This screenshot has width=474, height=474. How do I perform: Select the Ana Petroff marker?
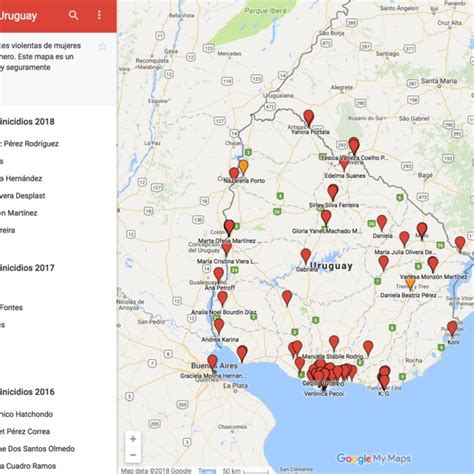(219, 275)
